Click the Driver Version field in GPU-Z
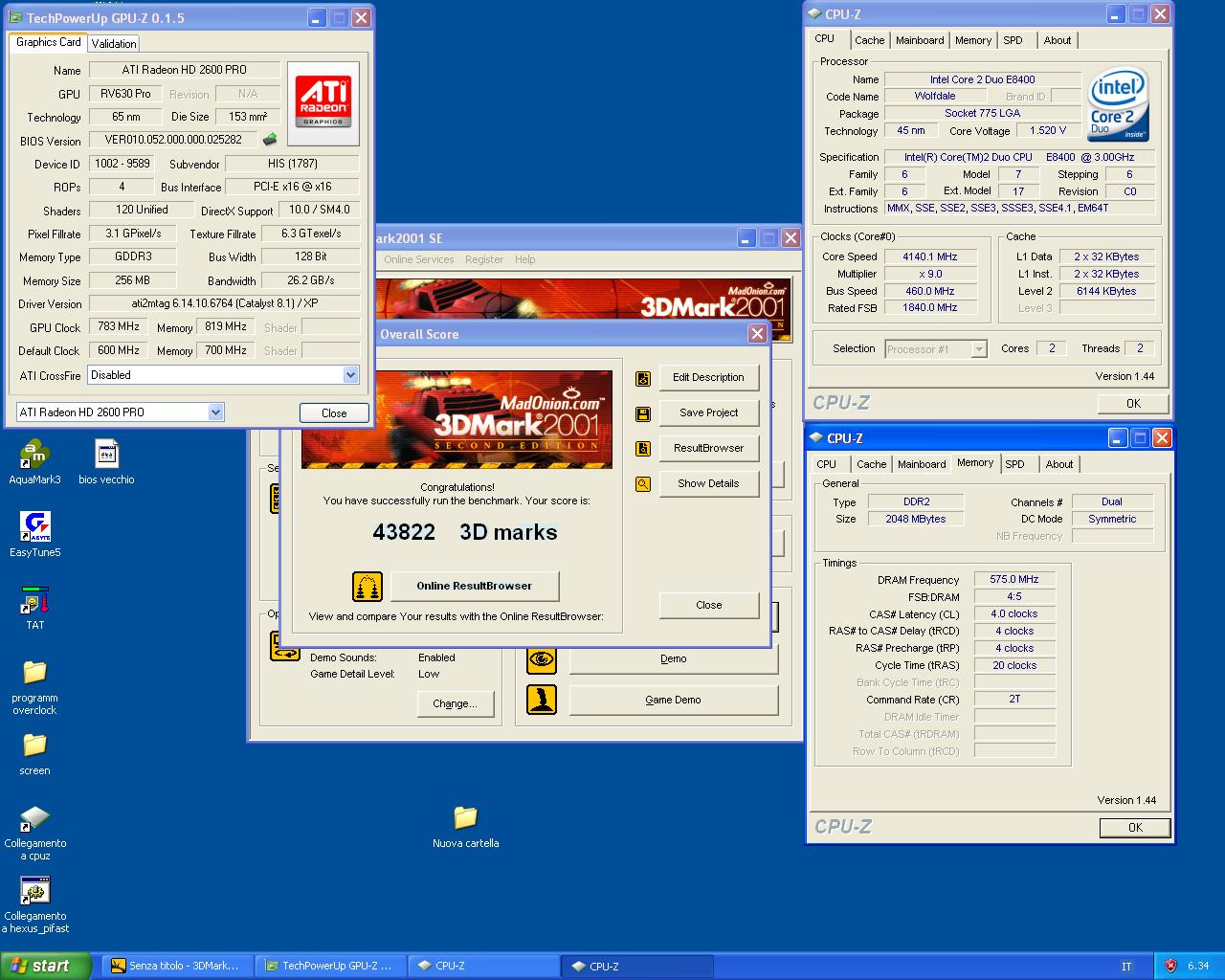The width and height of the screenshot is (1225, 980). pyautogui.click(x=224, y=304)
